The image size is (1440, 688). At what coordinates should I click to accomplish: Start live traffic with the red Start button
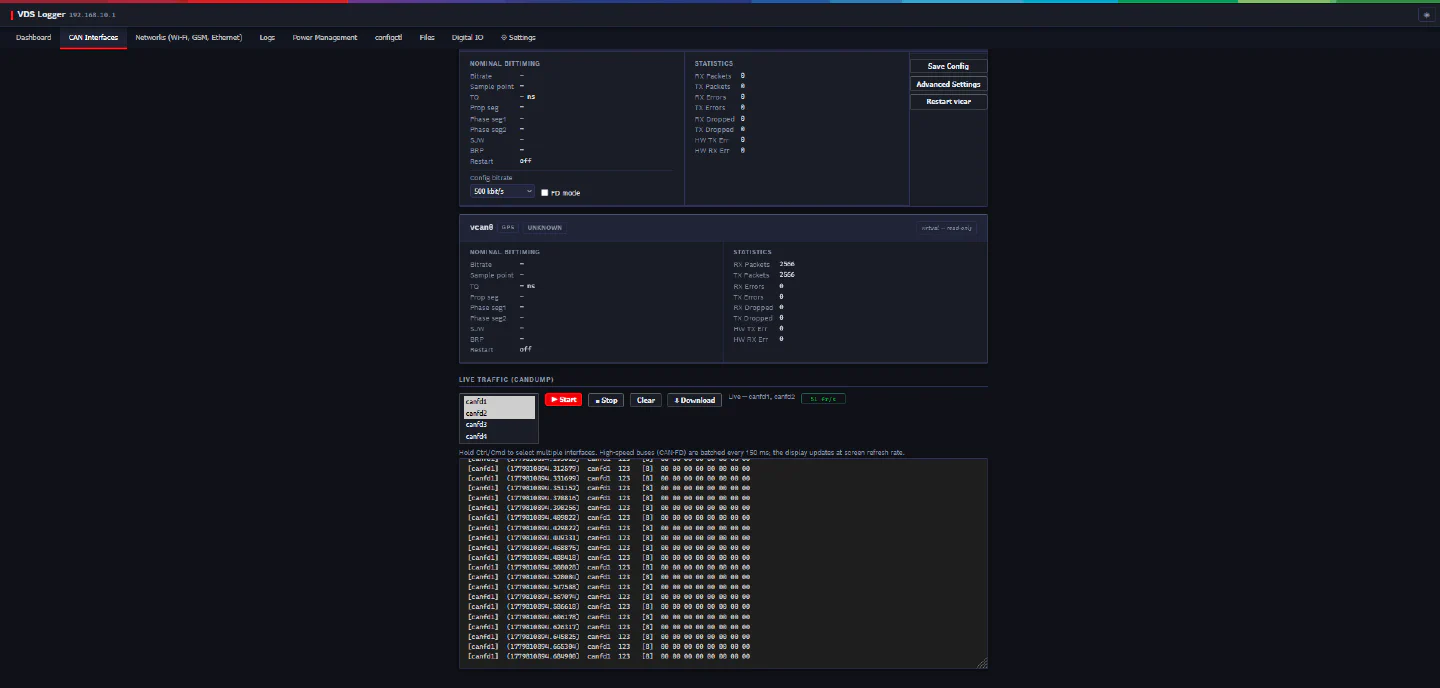point(563,400)
